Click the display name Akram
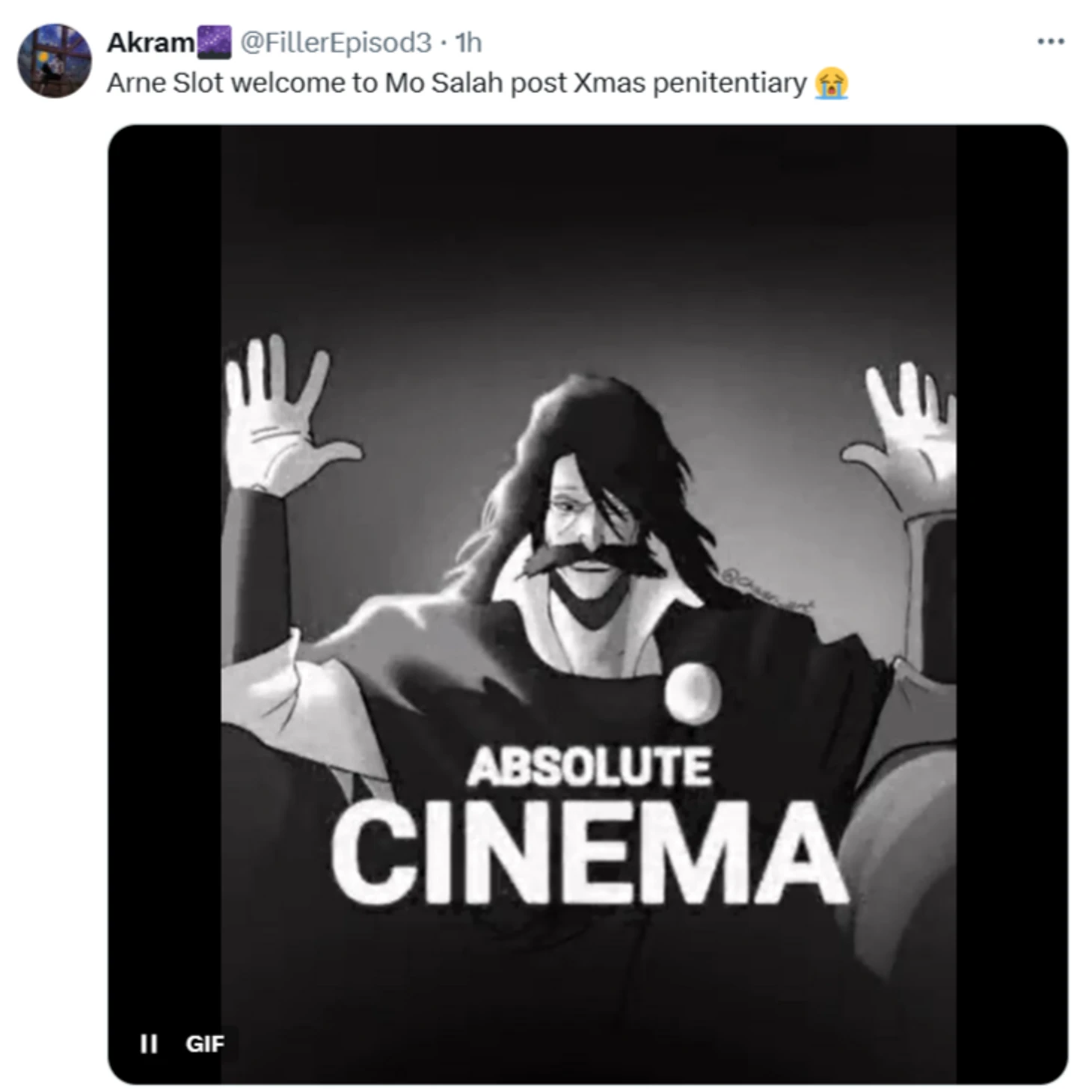Screen dimensions: 1092x1092 point(150,43)
